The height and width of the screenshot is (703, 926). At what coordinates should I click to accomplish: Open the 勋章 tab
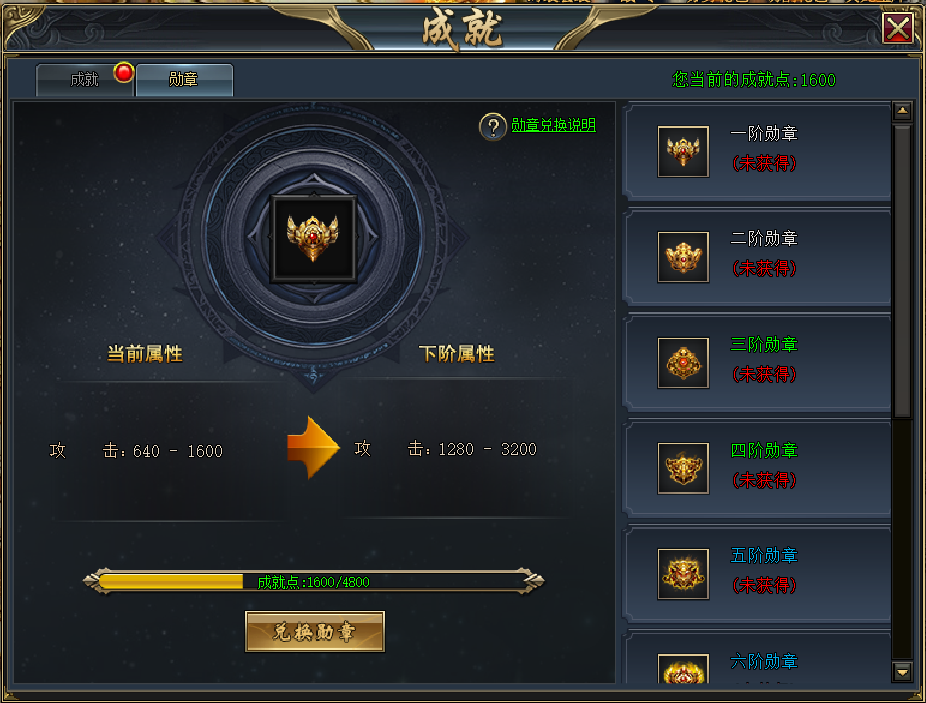coord(184,80)
